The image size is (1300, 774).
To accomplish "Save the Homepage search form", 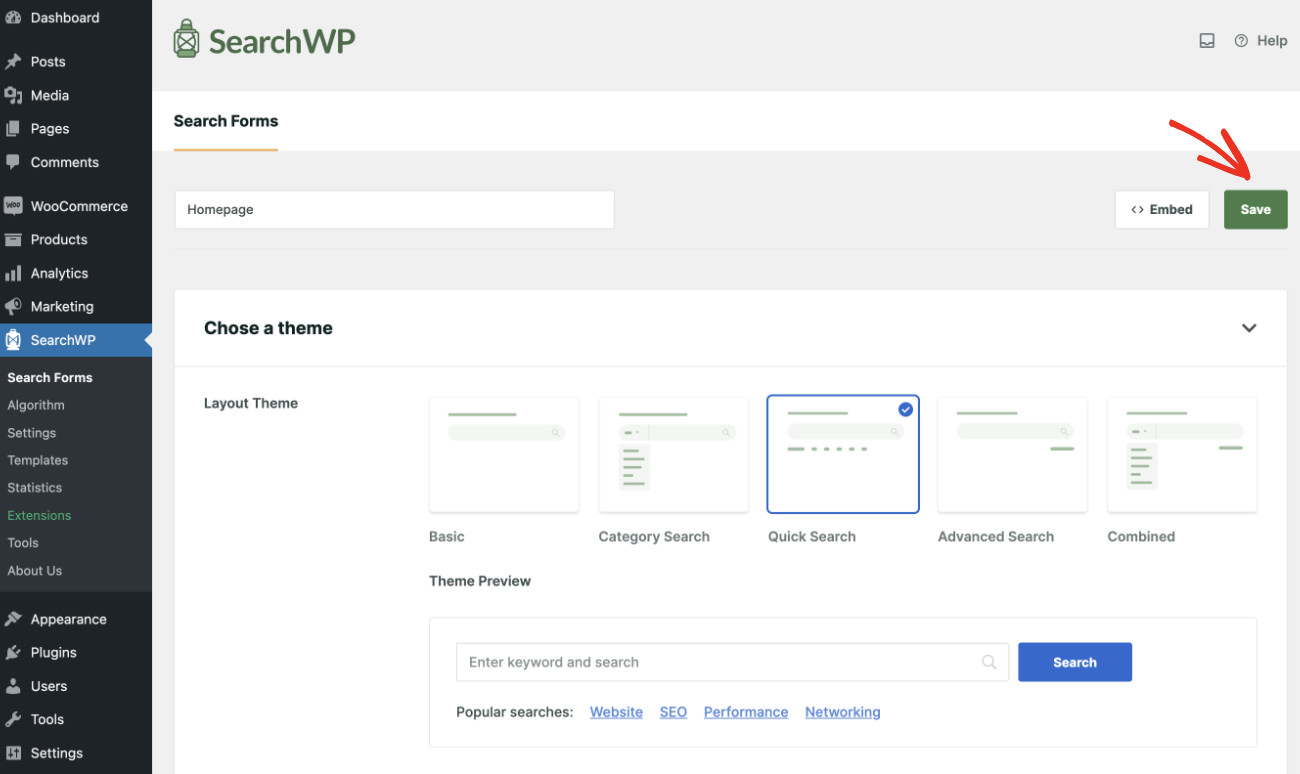I will tap(1256, 209).
